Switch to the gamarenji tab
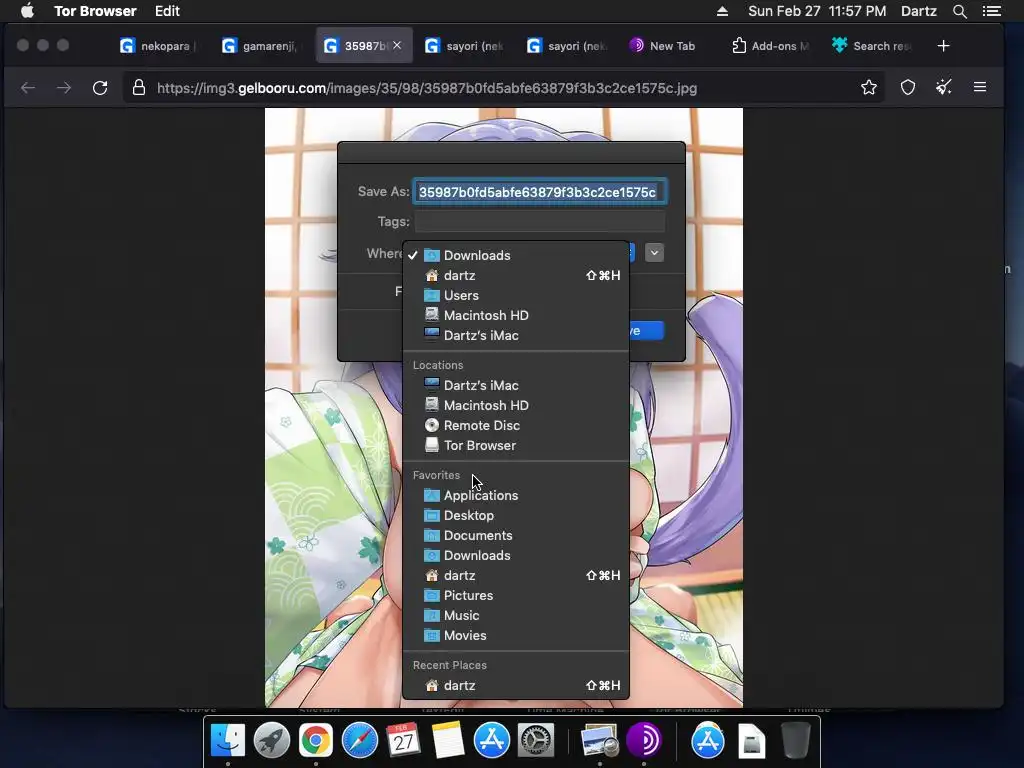Screen dimensions: 1024x768 pos(261,46)
